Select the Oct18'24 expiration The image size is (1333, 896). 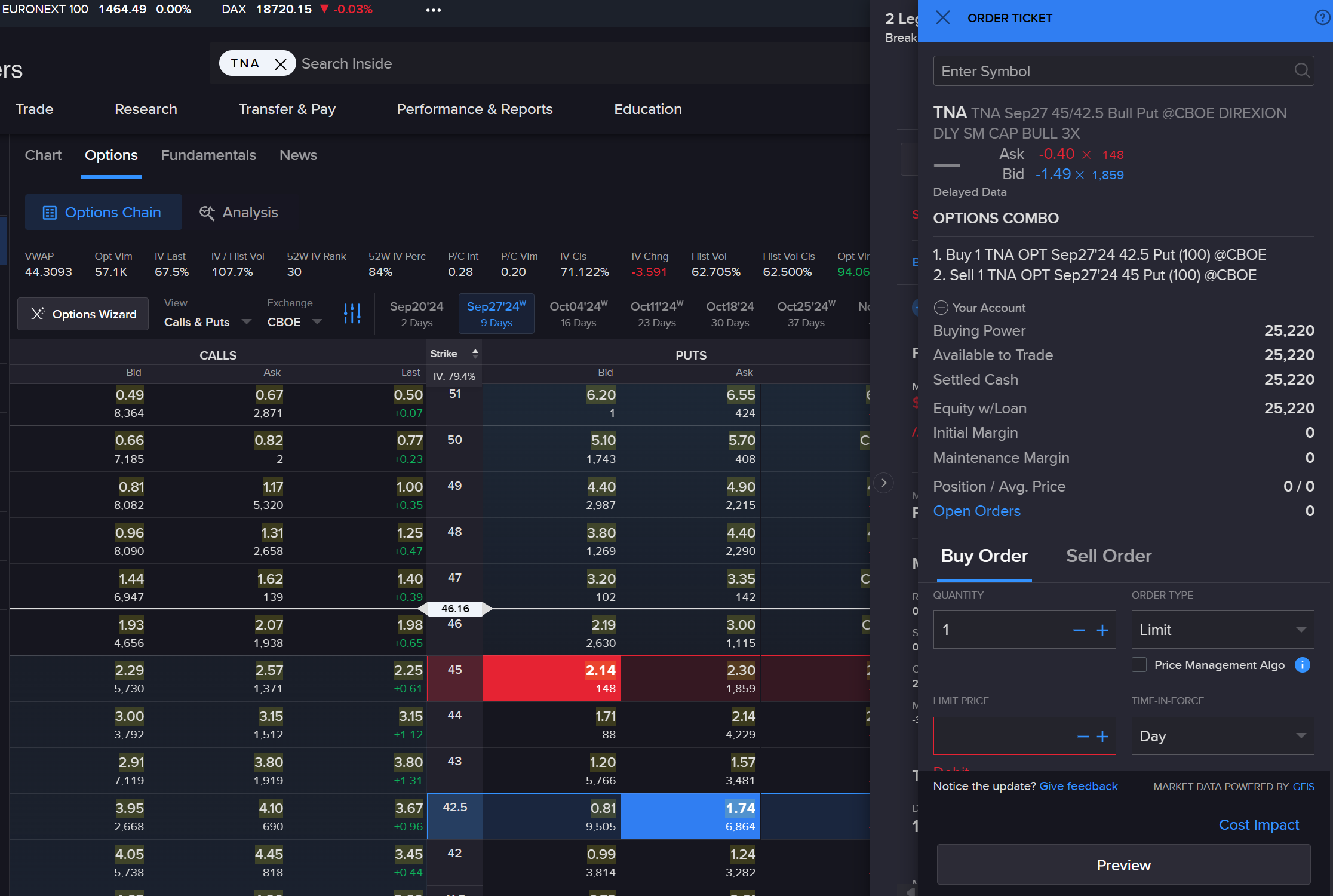pos(730,314)
